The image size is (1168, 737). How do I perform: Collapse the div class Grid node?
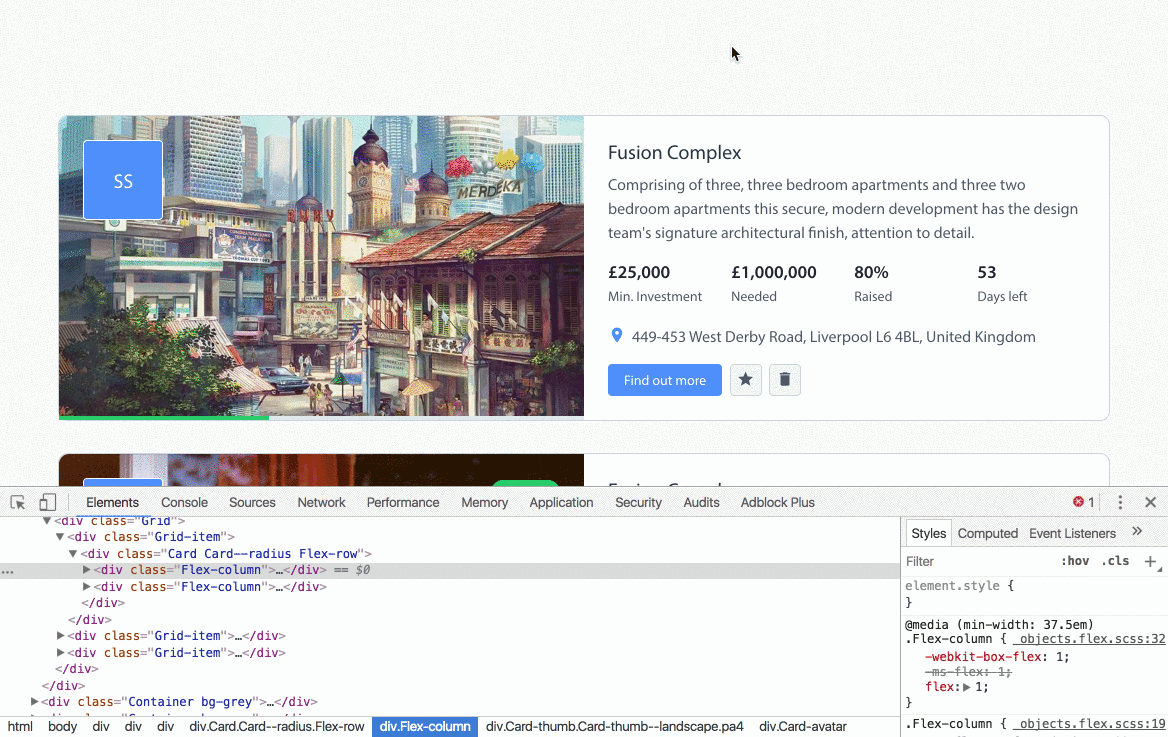click(47, 521)
